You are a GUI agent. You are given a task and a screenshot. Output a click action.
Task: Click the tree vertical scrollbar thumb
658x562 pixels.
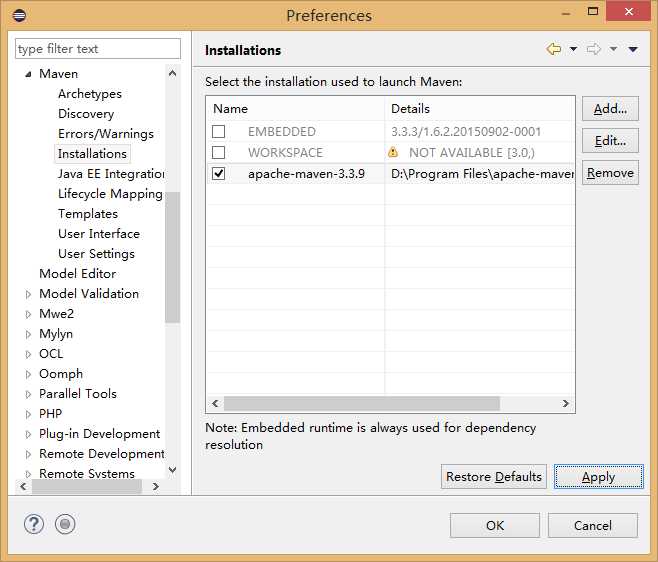[172, 257]
